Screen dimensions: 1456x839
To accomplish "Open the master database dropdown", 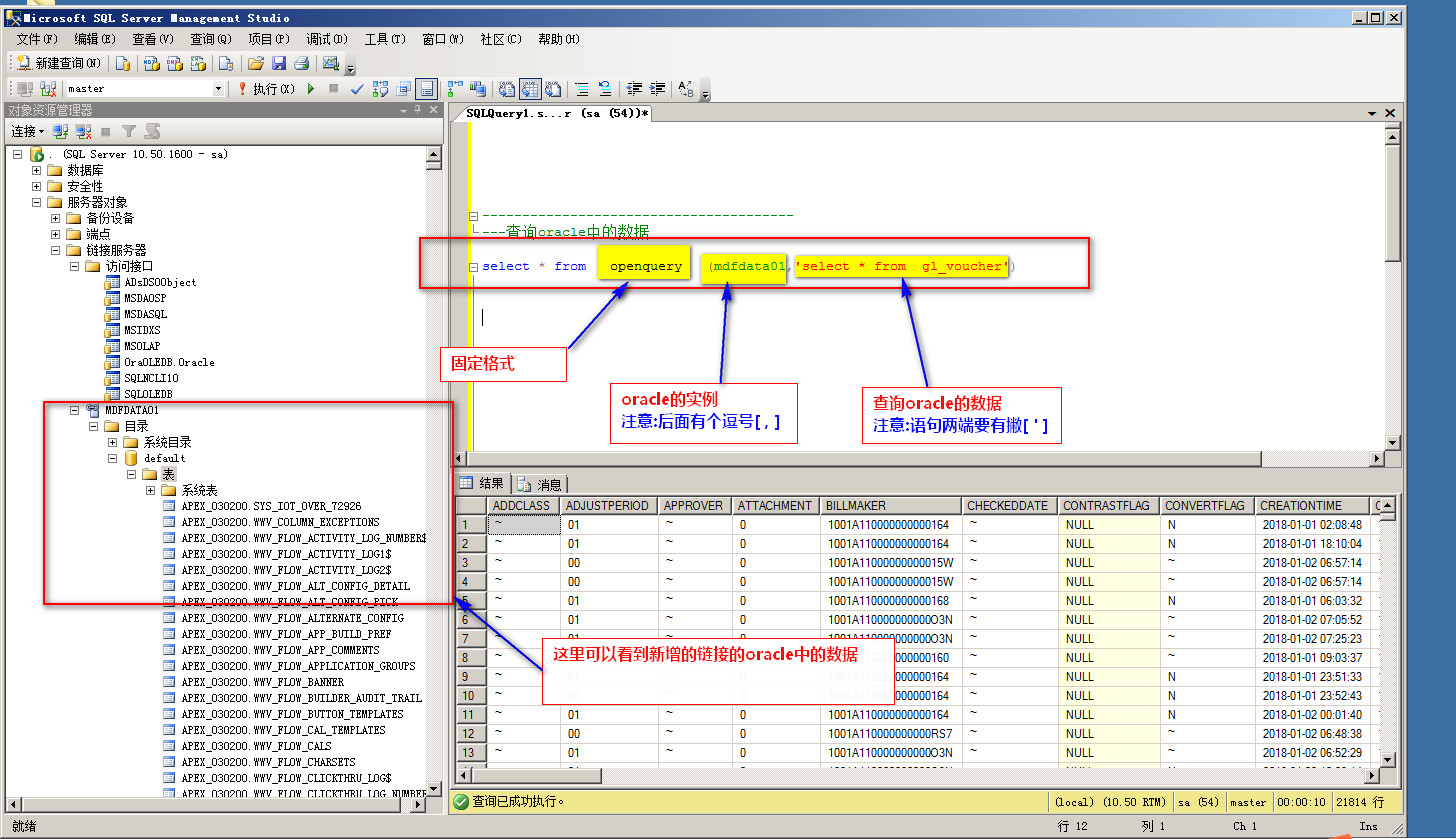I will tap(218, 89).
